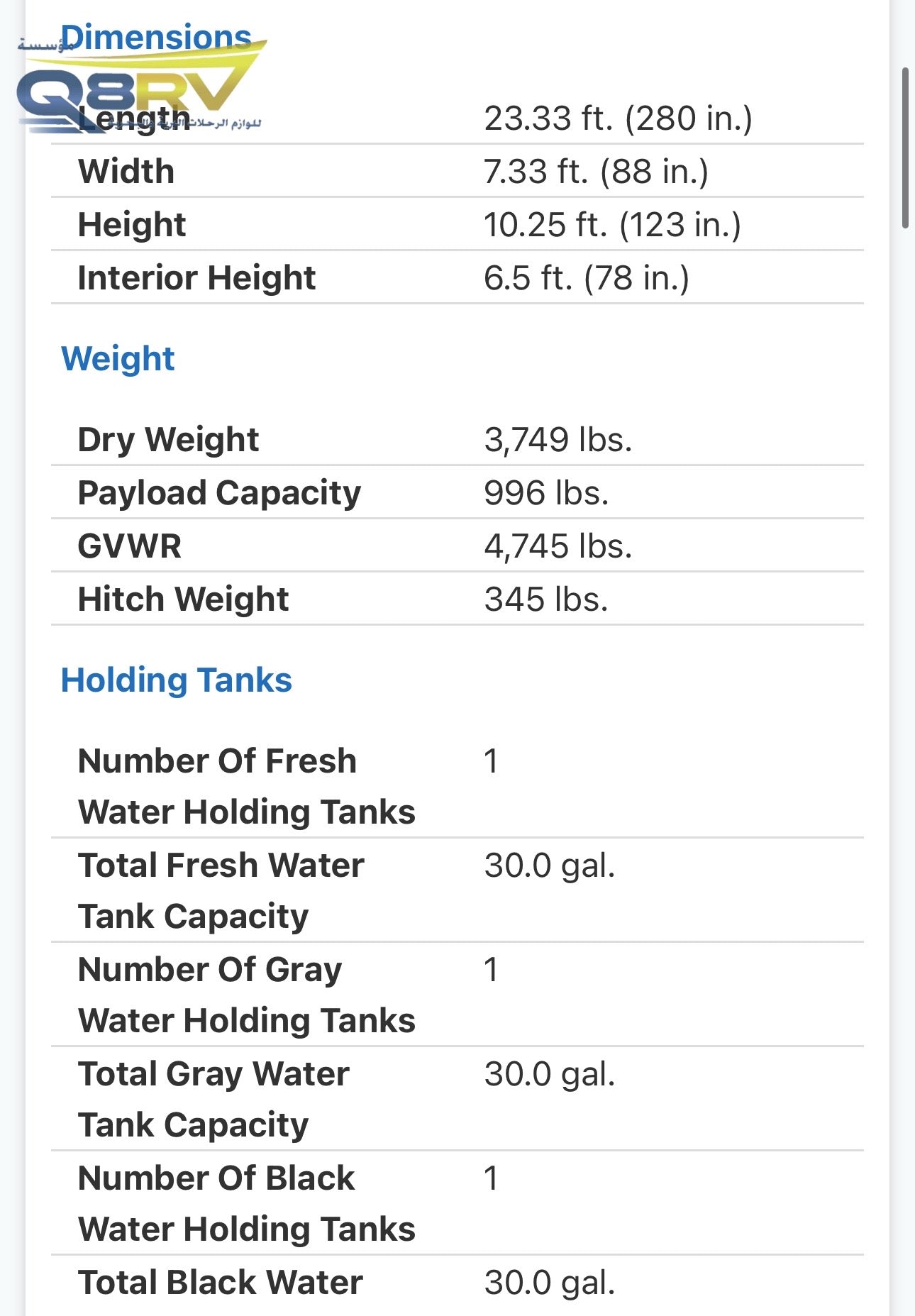Select the Total Black Water row label
915x1316 pixels.
pyautogui.click(x=220, y=1283)
